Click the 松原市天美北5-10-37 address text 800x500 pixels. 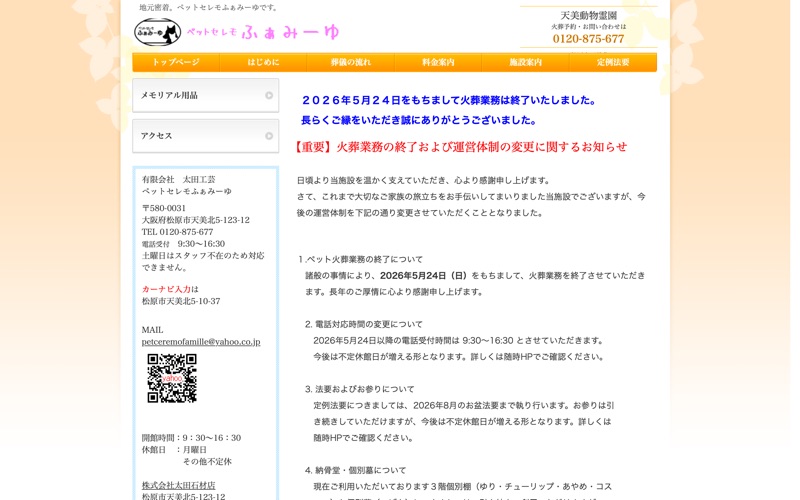point(181,301)
